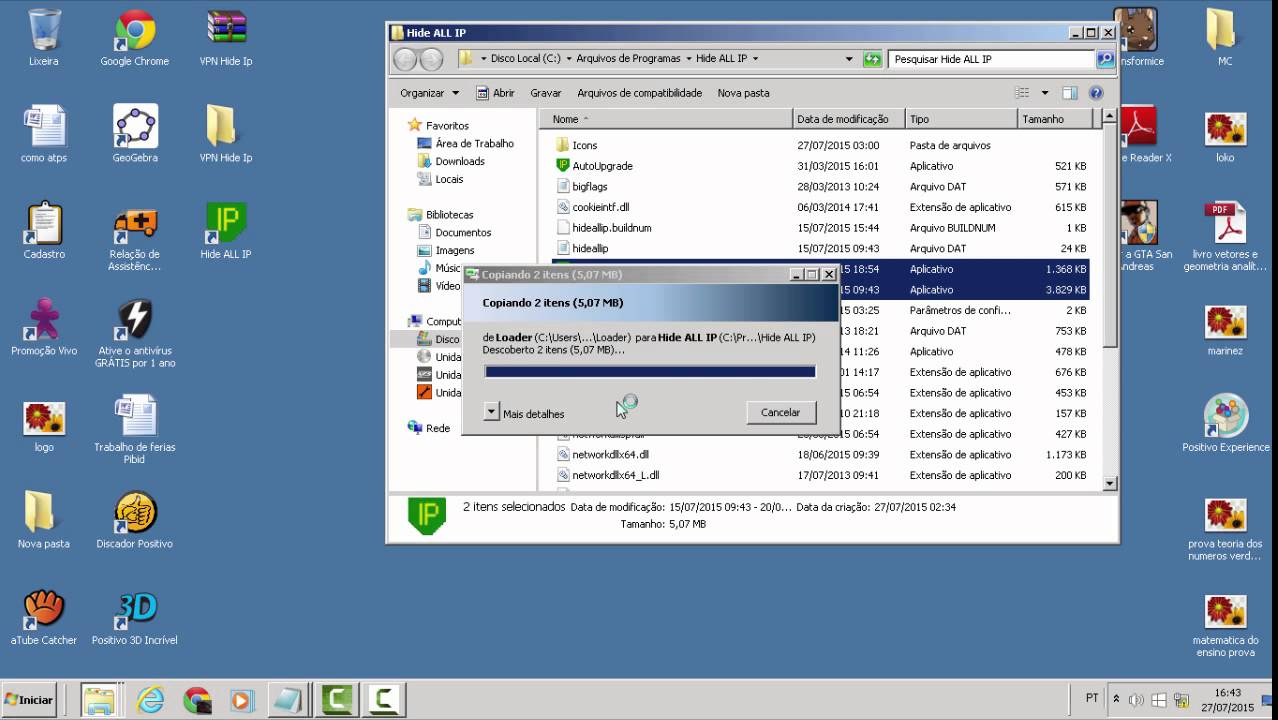Open the VPN Hide Ip folder icon
The height and width of the screenshot is (720, 1278).
[x=226, y=134]
